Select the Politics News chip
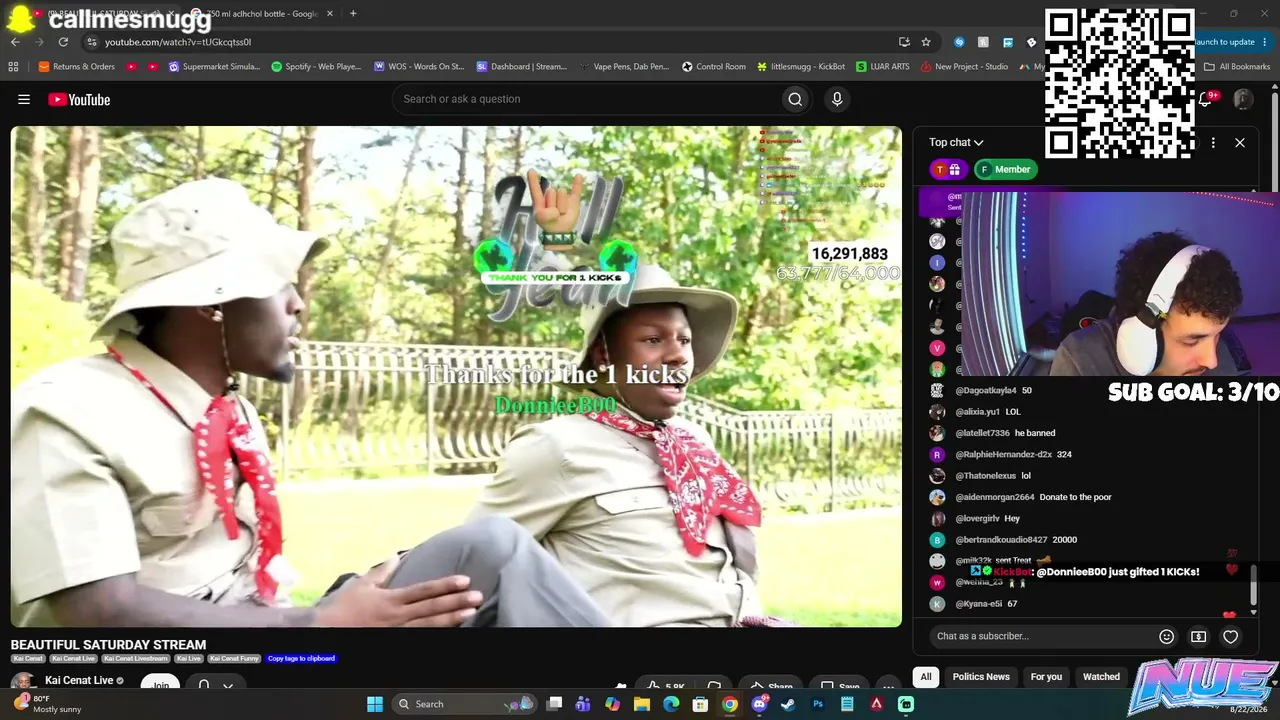This screenshot has height=720, width=1280. coord(981,677)
